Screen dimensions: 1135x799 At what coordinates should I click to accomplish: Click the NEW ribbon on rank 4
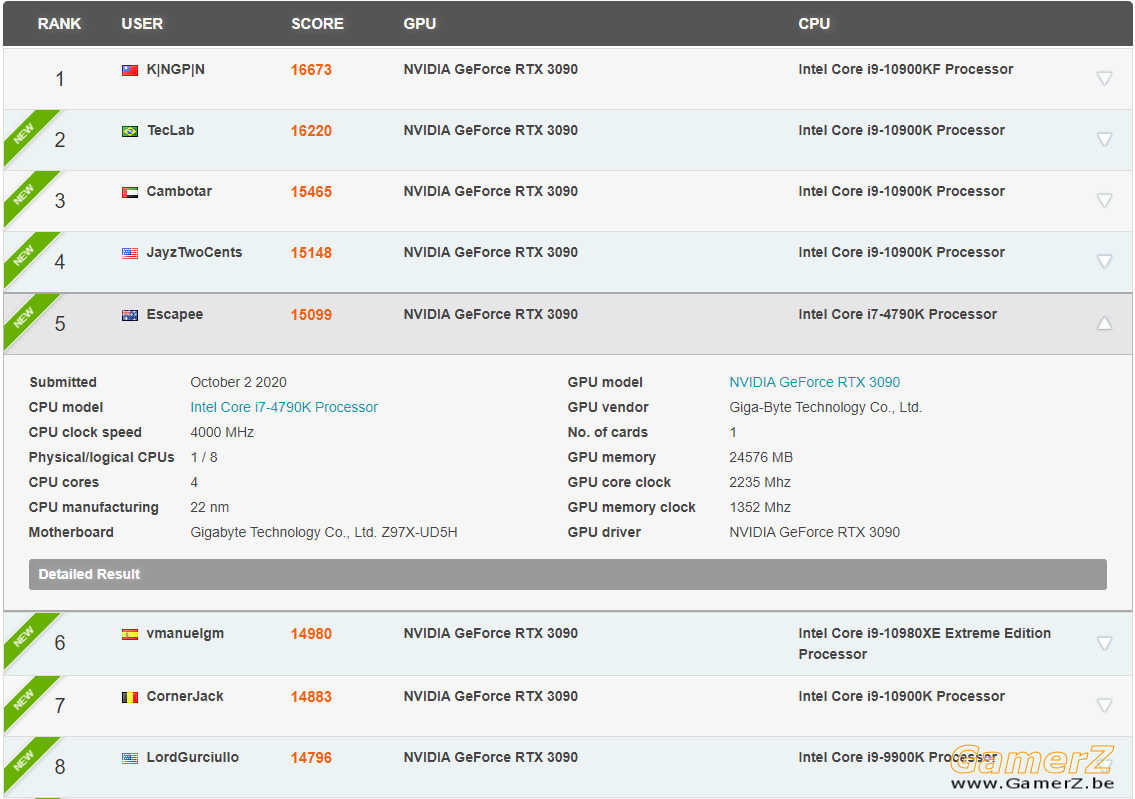pyautogui.click(x=25, y=253)
